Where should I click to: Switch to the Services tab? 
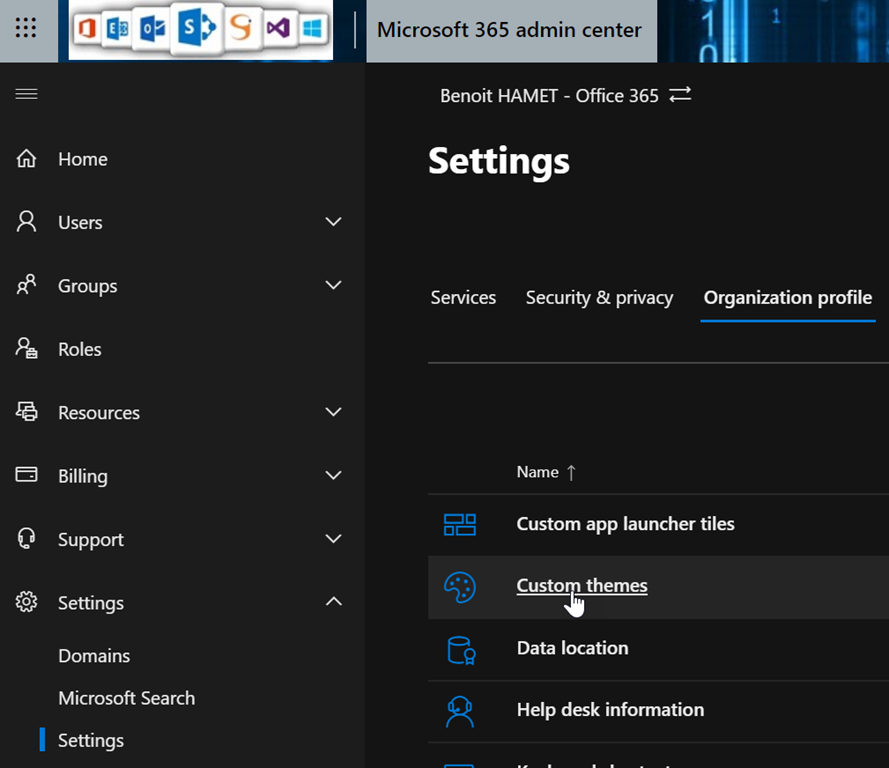pyautogui.click(x=463, y=298)
